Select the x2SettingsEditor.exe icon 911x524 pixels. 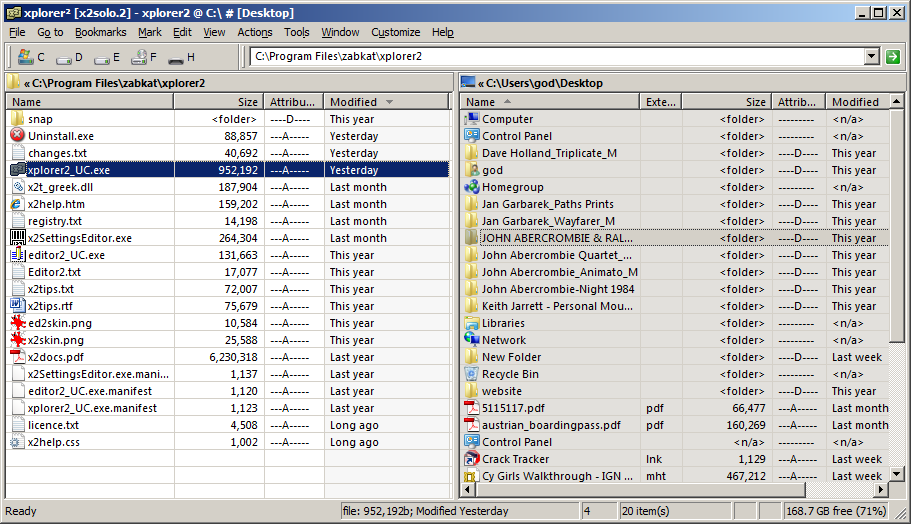18,238
